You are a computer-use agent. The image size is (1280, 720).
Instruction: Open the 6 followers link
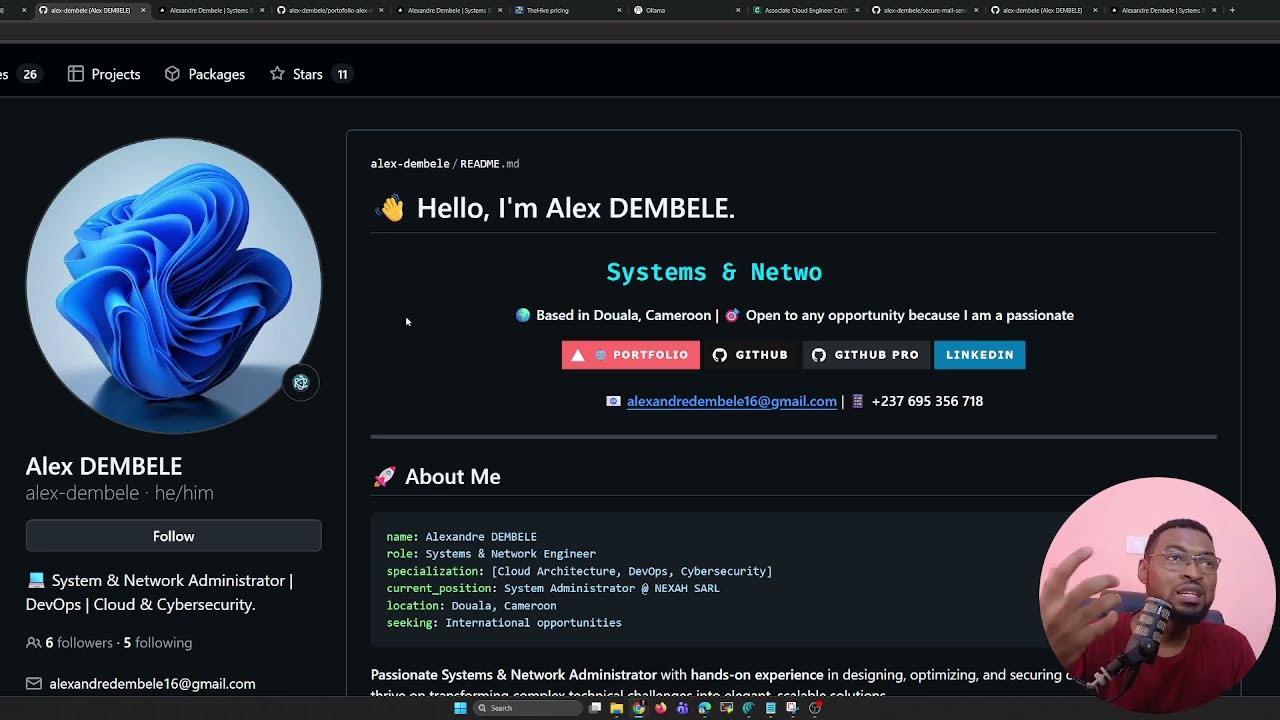[79, 643]
